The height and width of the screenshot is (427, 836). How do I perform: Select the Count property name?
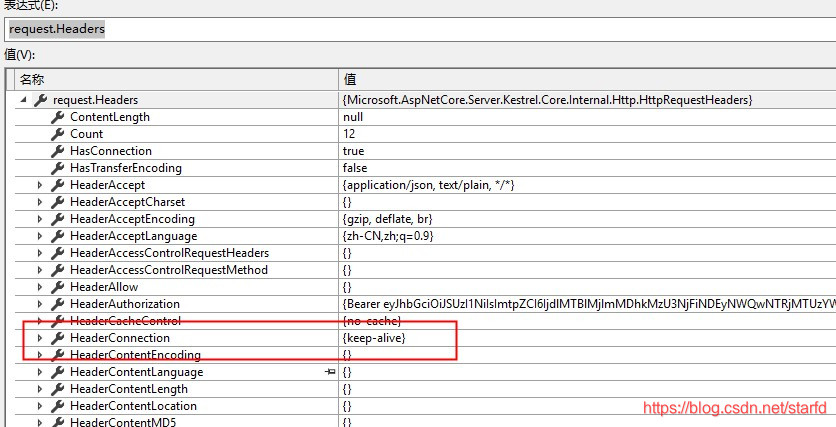click(86, 134)
